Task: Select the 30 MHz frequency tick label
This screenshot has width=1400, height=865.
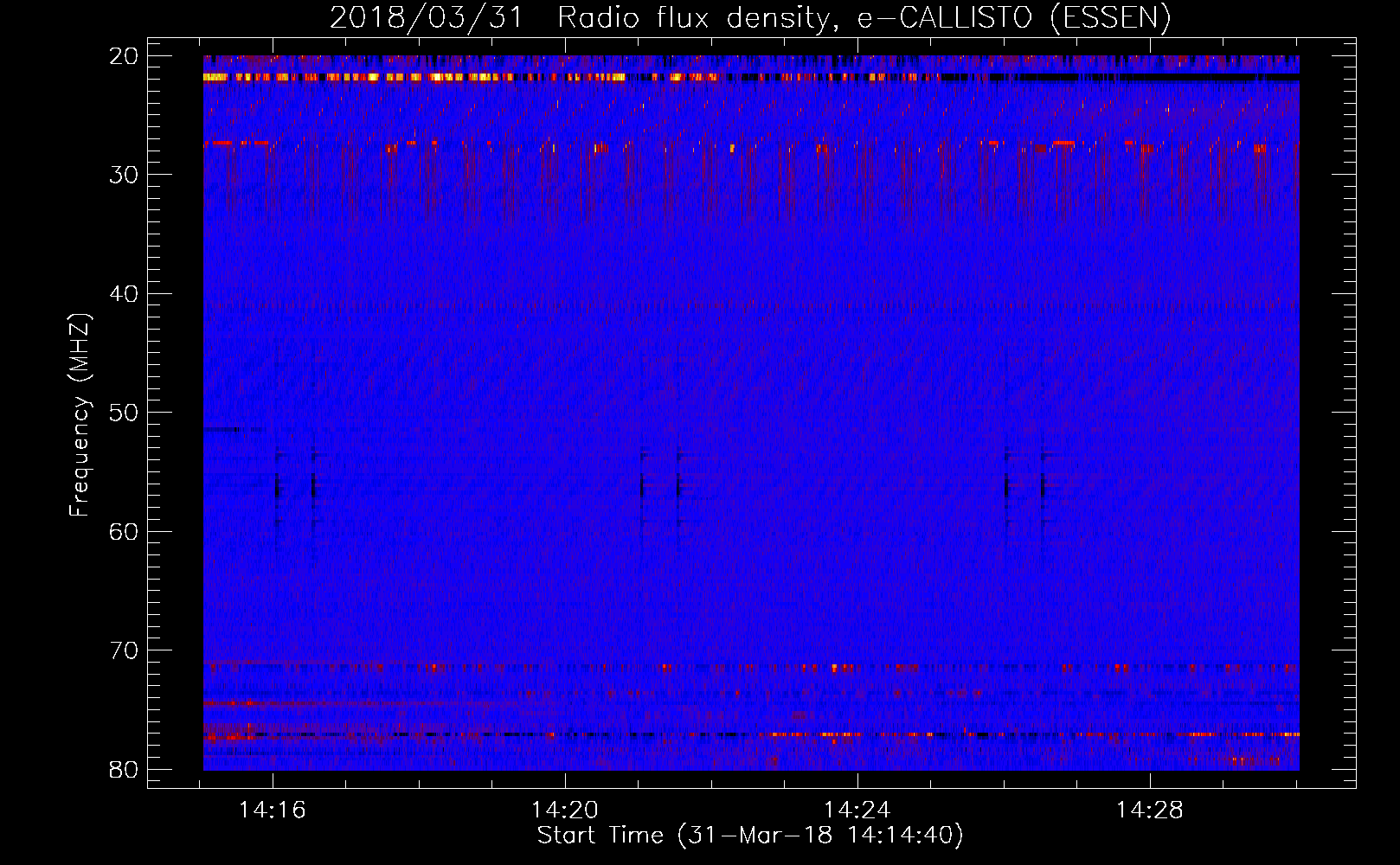Action: [125, 175]
